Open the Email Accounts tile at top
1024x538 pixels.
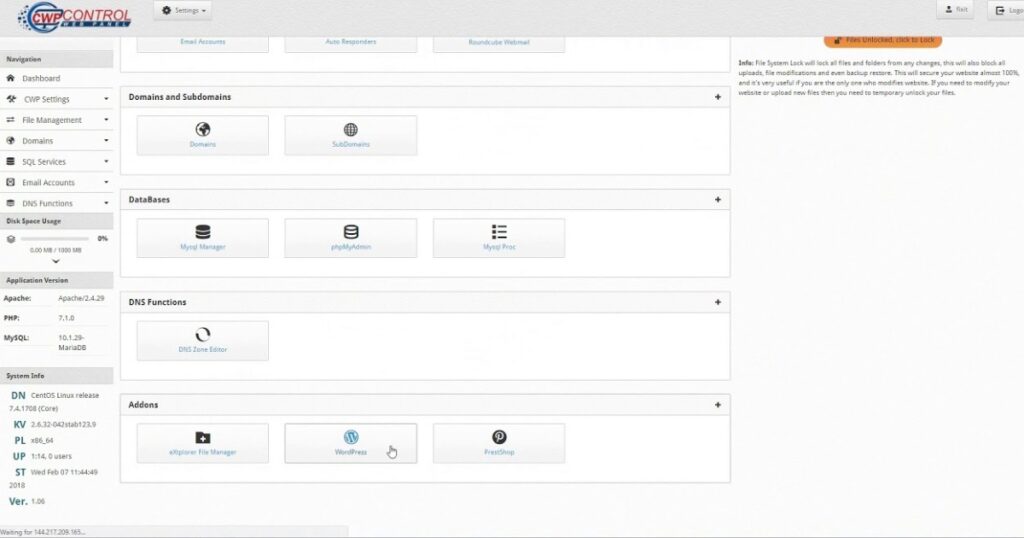(x=202, y=43)
